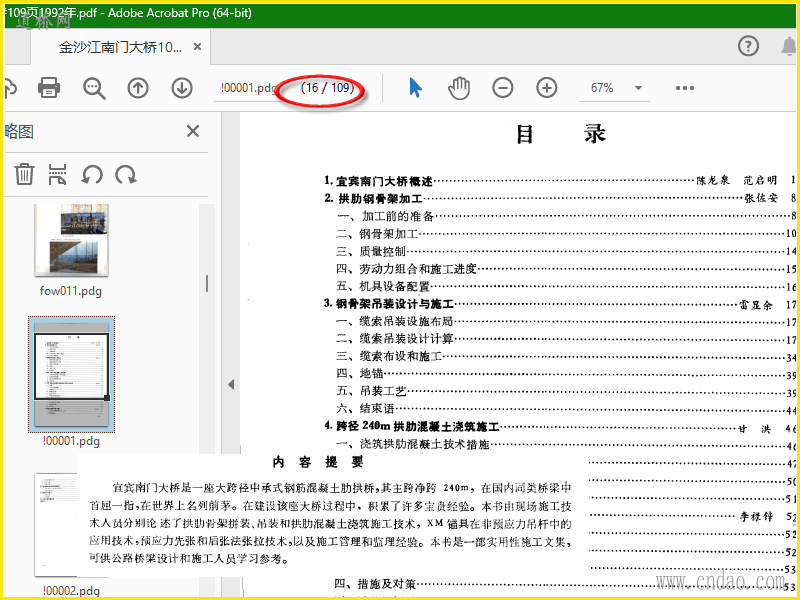Viewport: 800px width, 600px height.
Task: Close the thumbnails panel
Action: (x=193, y=131)
